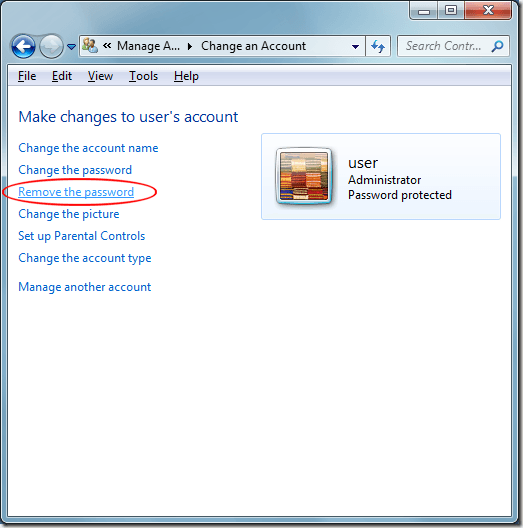This screenshot has width=523, height=528.
Task: Expand the arrow after Manage A... breadcrumb
Action: 190,46
